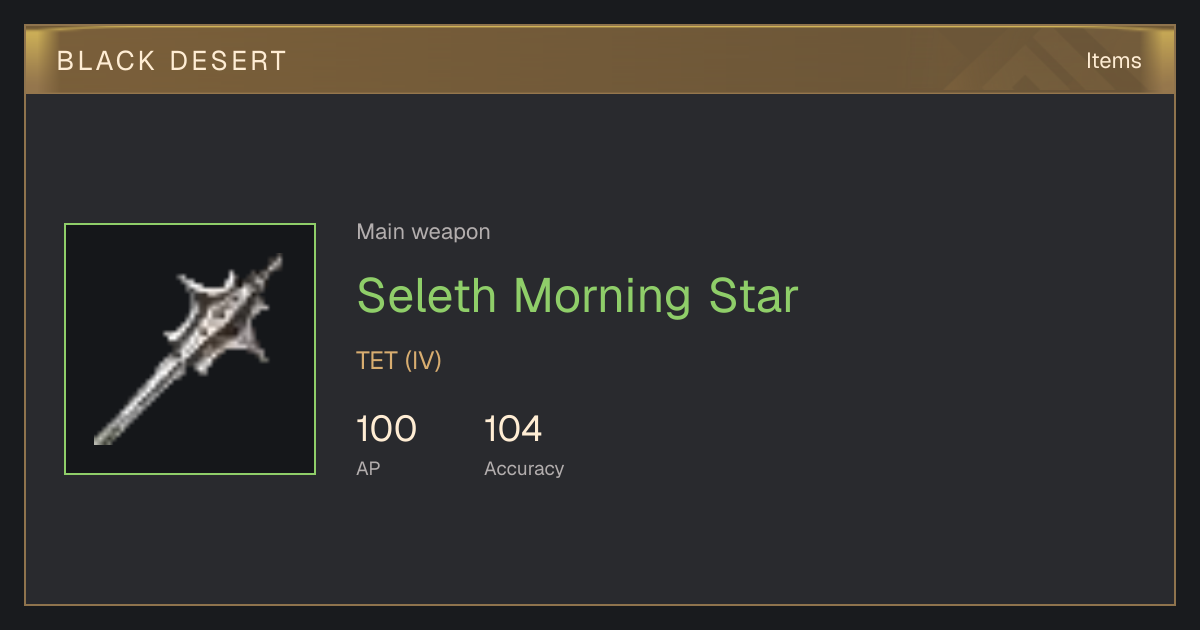Click the Seleth Morning Star weapon icon
The height and width of the screenshot is (630, 1200).
pos(190,349)
